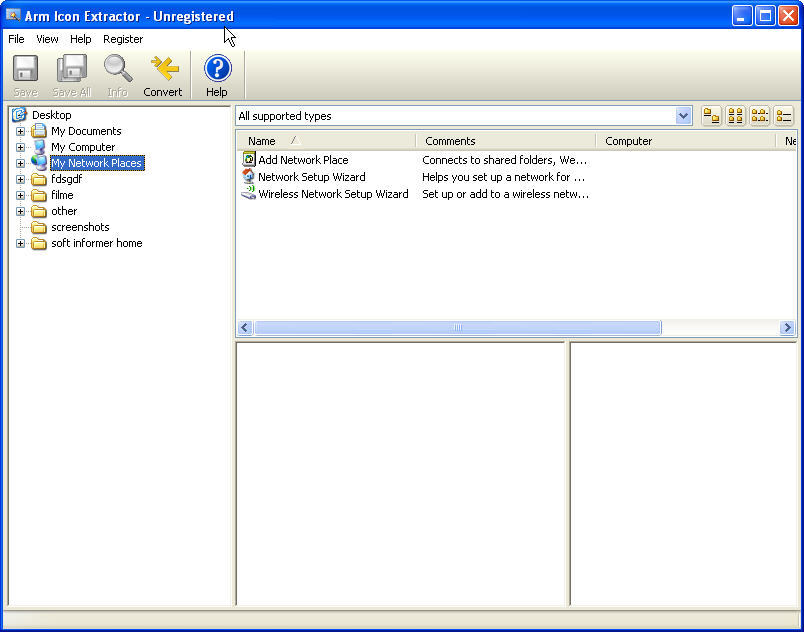Click the screenshots folder icon
The image size is (804, 632).
[39, 227]
